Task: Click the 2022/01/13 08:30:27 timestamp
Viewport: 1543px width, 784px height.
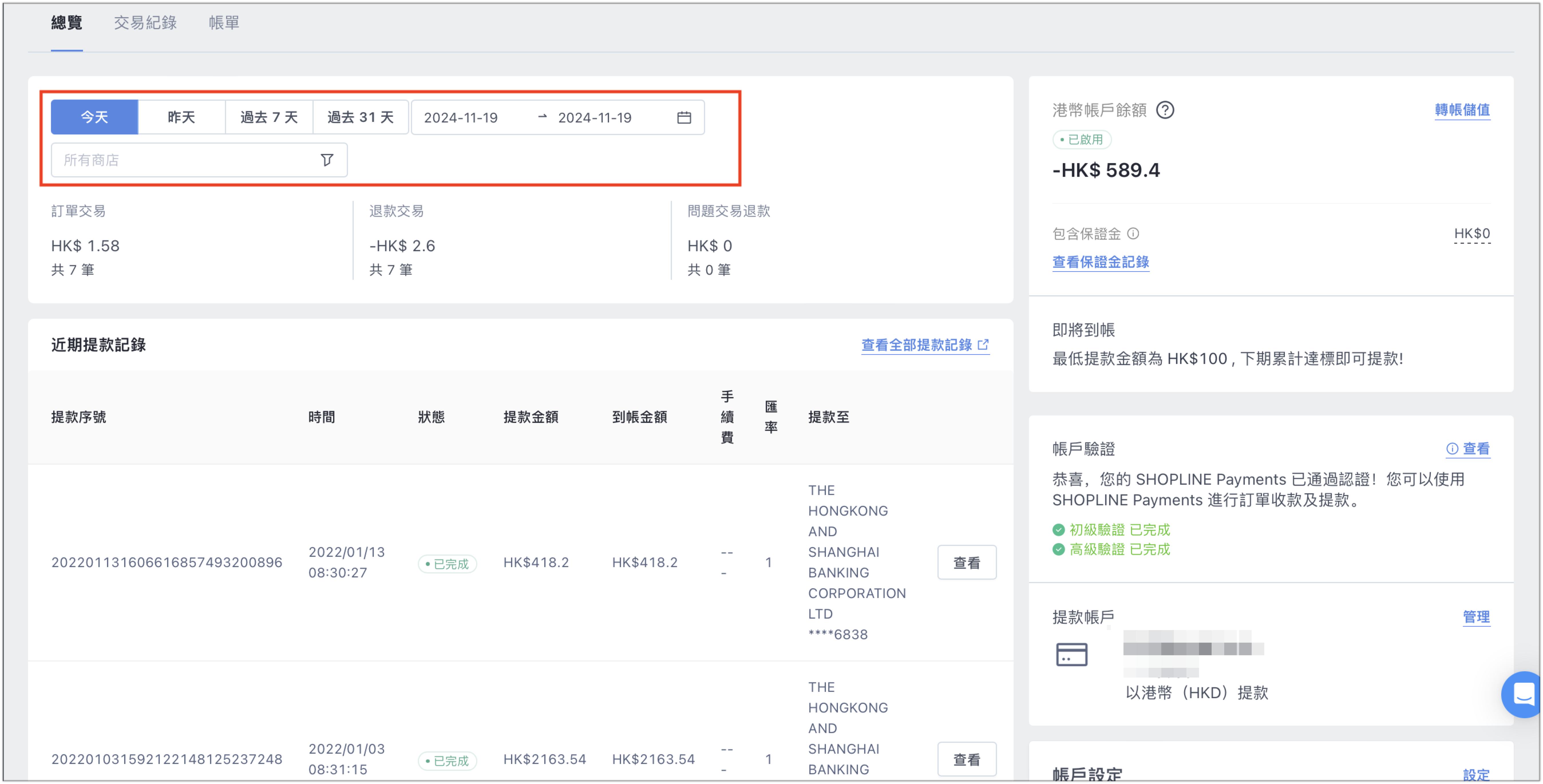Action: point(346,563)
